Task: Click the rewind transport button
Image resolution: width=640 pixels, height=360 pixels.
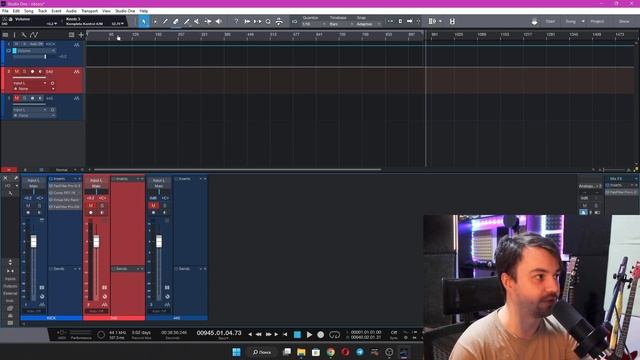Action: (259, 335)
